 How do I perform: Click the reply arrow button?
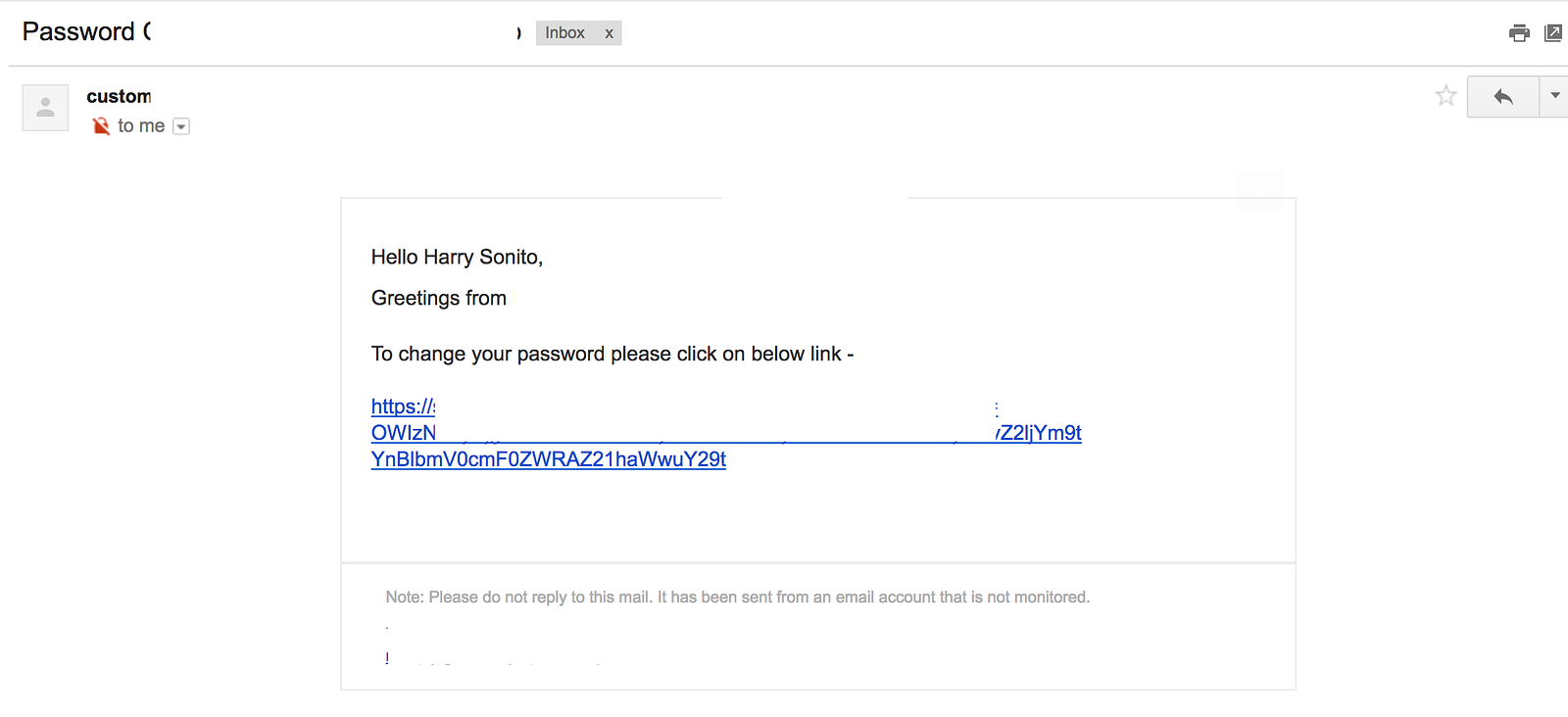pos(1502,96)
